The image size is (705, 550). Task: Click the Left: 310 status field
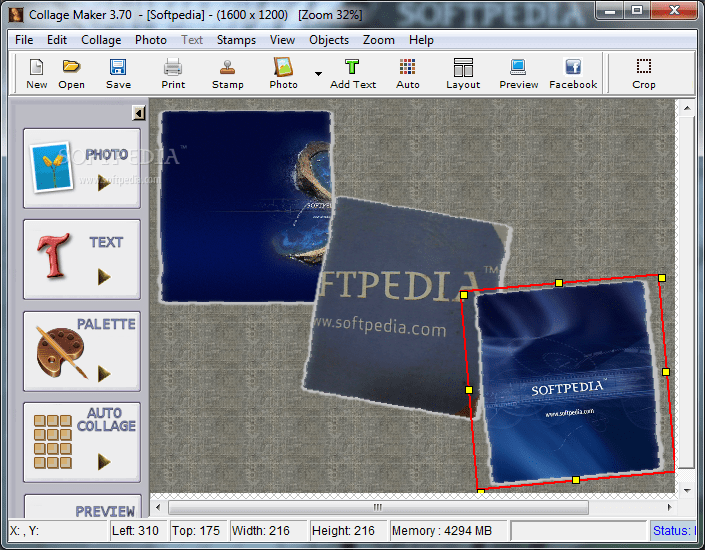[x=138, y=531]
